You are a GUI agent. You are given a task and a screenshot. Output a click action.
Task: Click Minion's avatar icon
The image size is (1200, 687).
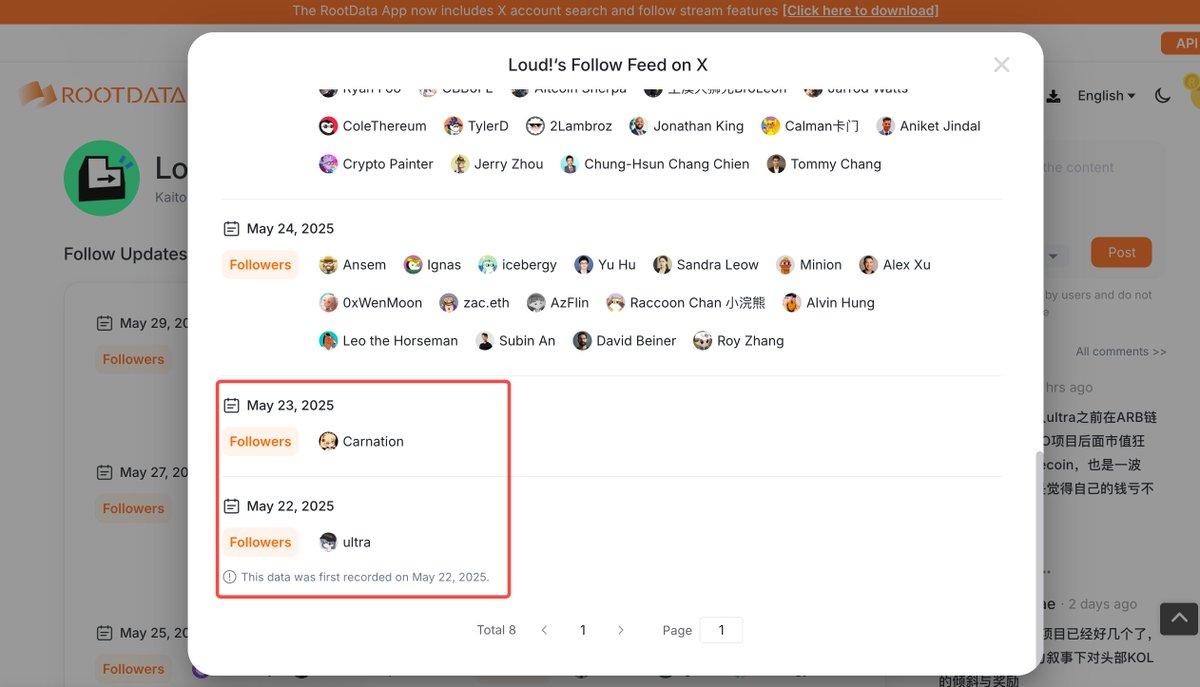click(x=785, y=265)
